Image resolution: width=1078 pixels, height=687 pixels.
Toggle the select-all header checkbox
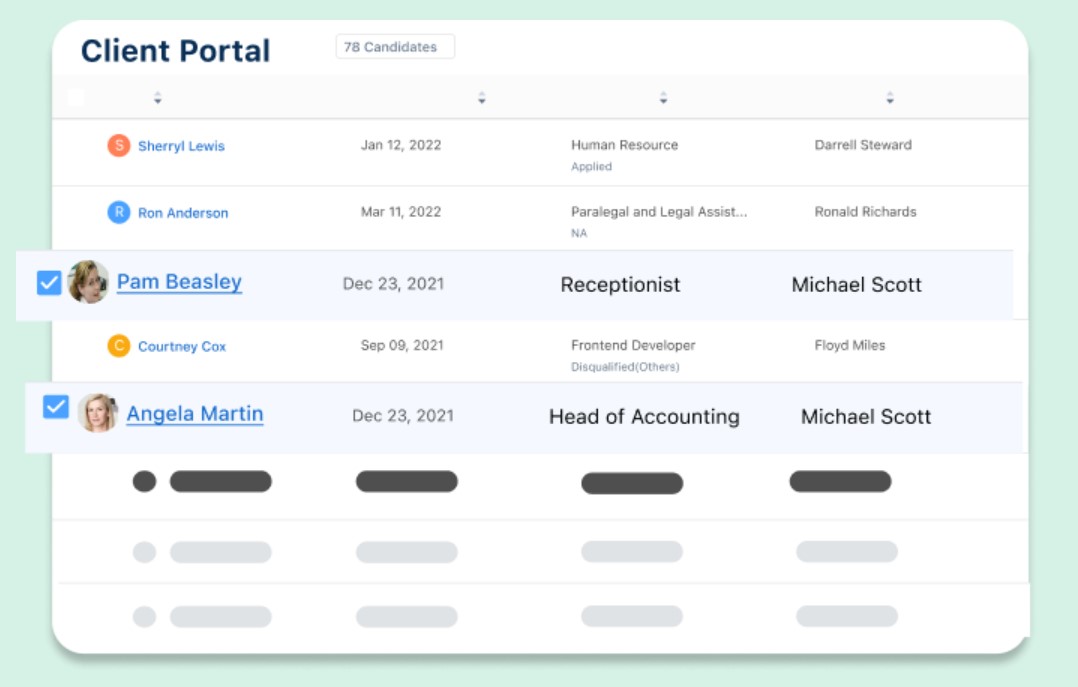click(76, 98)
